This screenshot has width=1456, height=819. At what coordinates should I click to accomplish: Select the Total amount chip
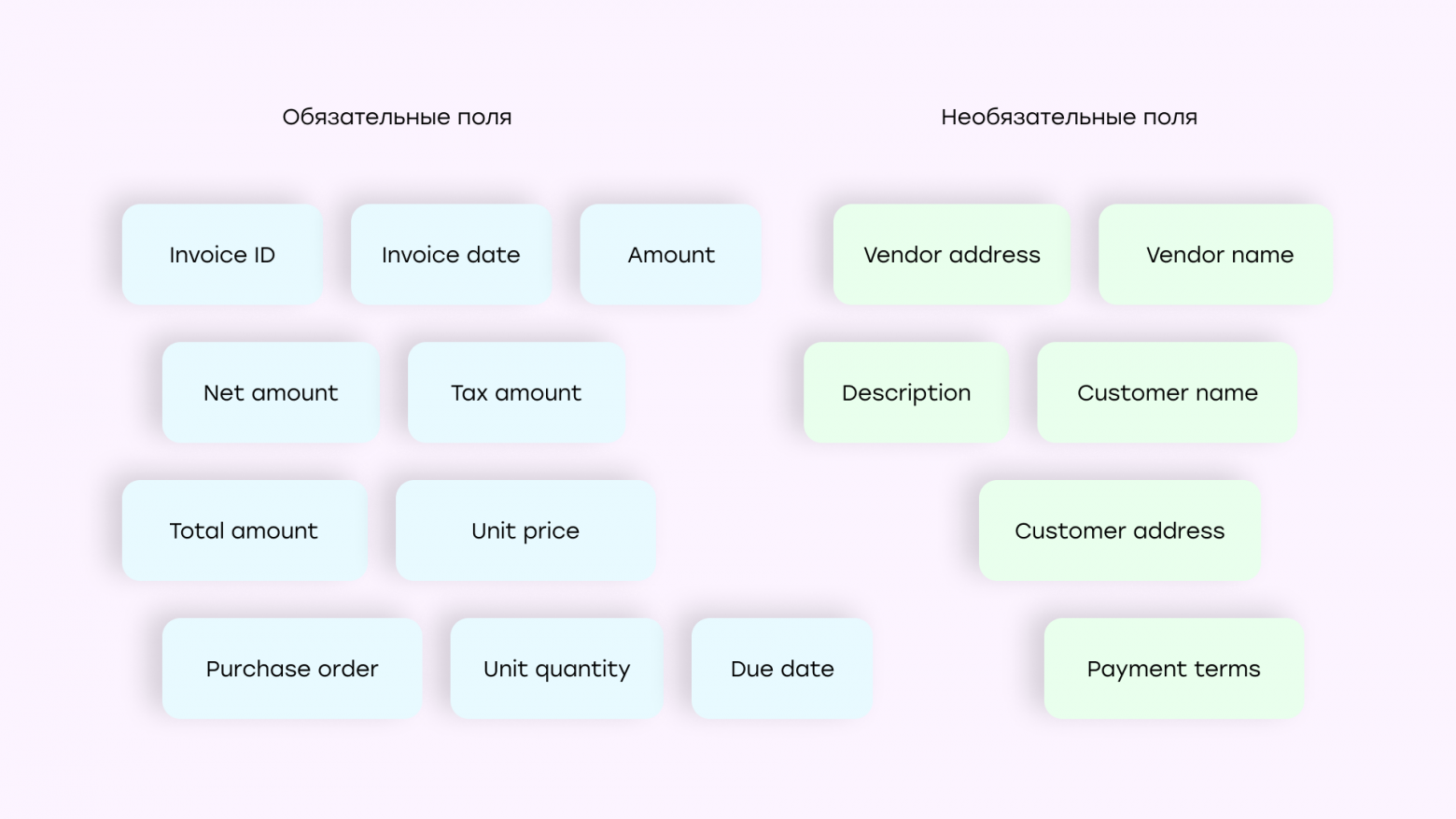[x=244, y=531]
